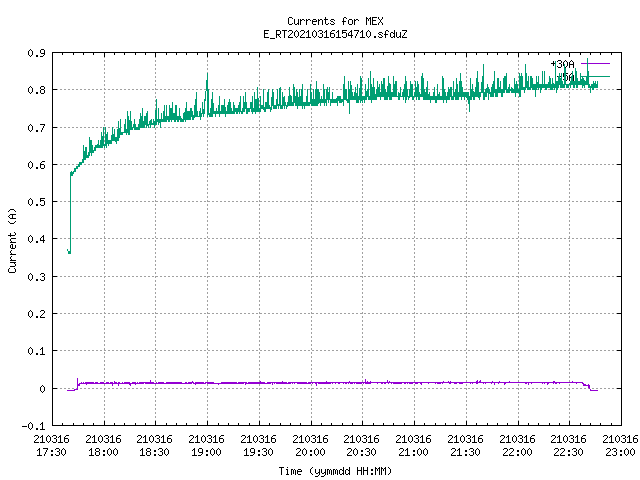Click the x-axis tick label 22:30
This screenshot has width=640, height=480.
click(x=569, y=452)
